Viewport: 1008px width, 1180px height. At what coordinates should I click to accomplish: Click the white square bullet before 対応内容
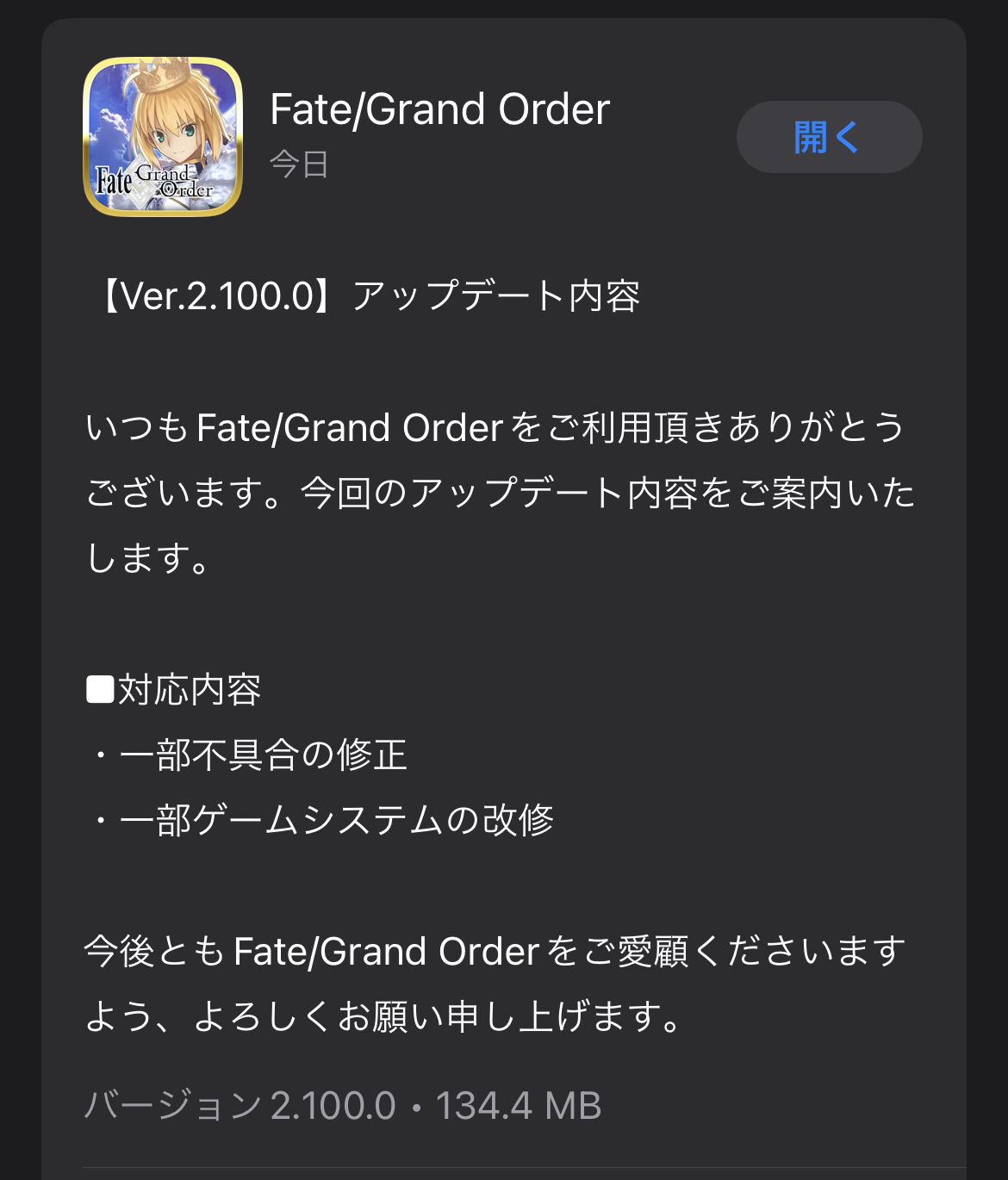(x=100, y=690)
